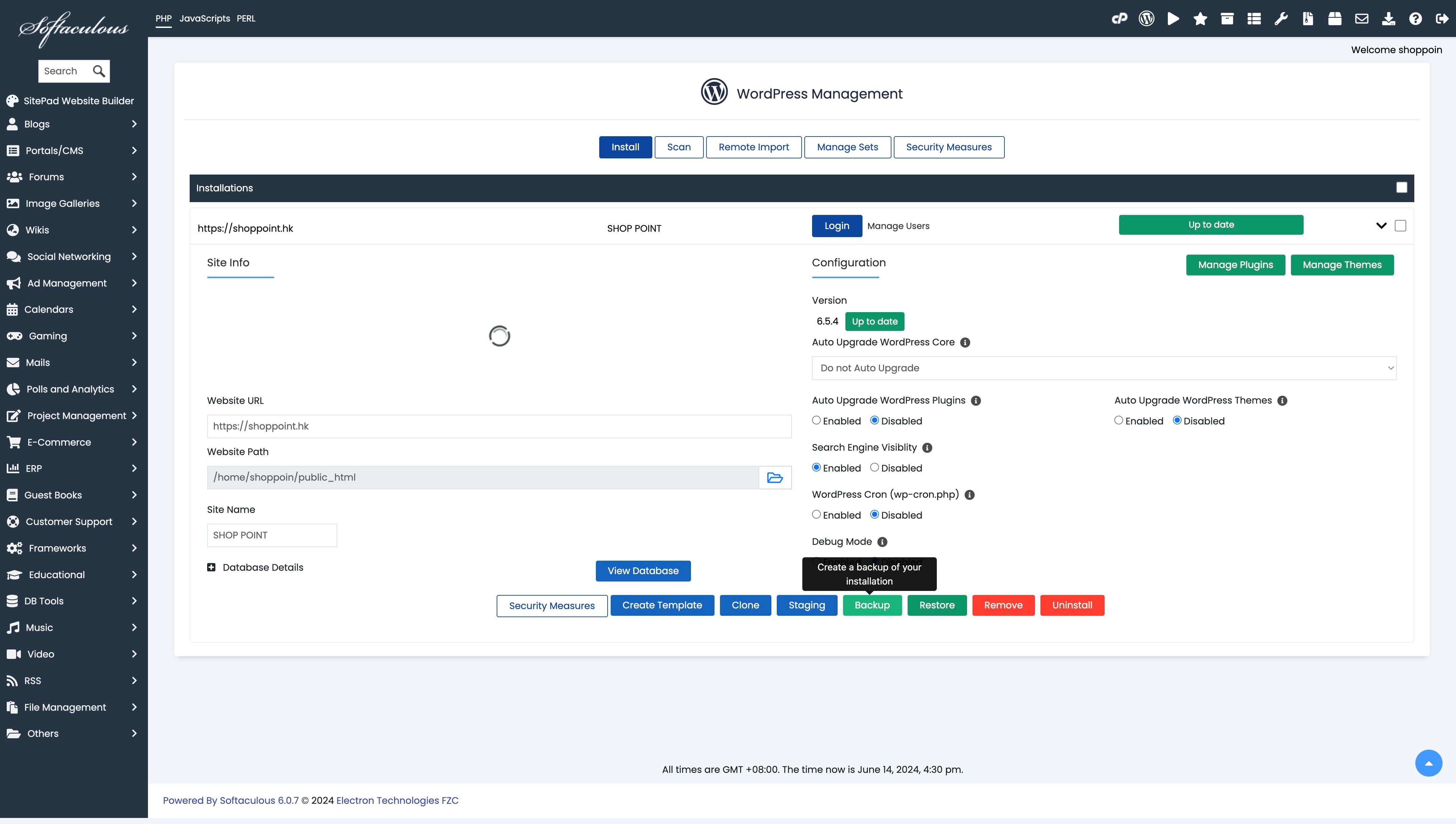Expand Database Details section
Image resolution: width=1456 pixels, height=824 pixels.
tap(211, 568)
